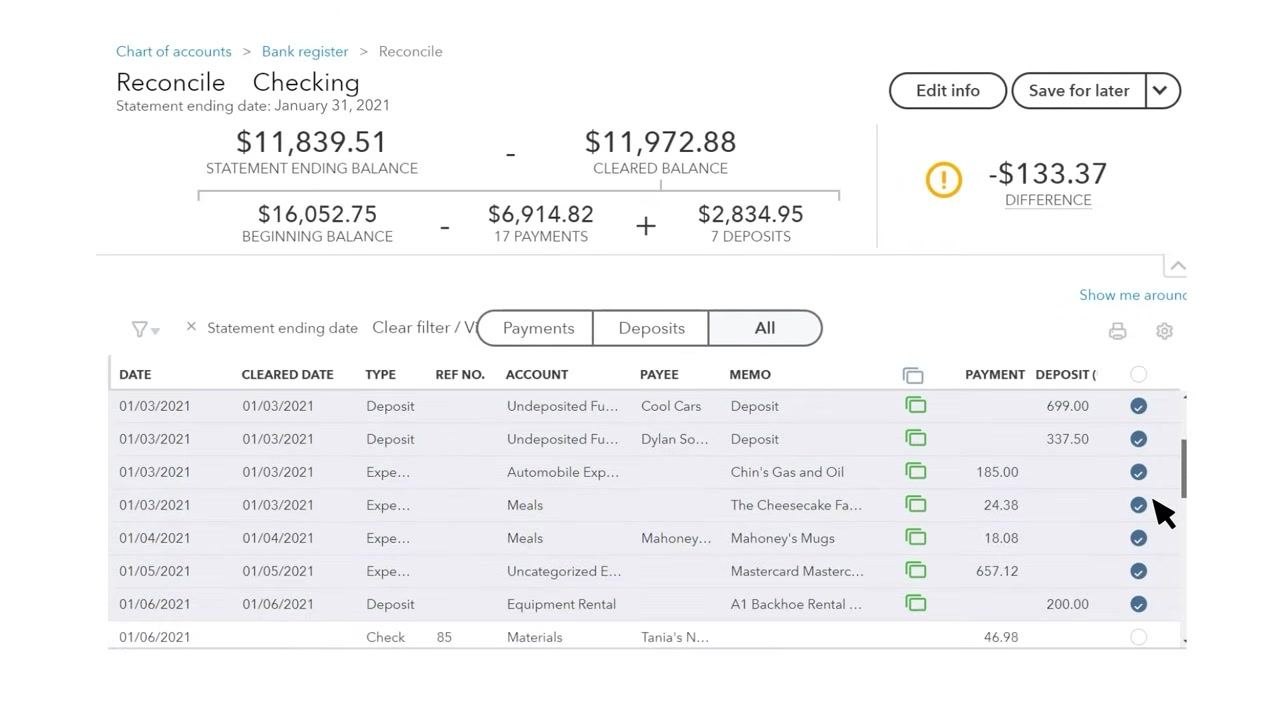This screenshot has height=720, width=1280.
Task: Open matched record icon for Dylan deposit
Action: coord(915,438)
